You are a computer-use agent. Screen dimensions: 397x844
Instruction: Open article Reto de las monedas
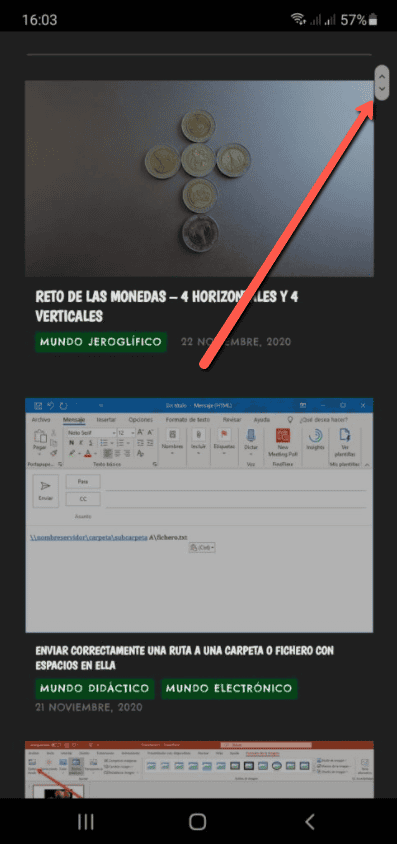pos(167,306)
